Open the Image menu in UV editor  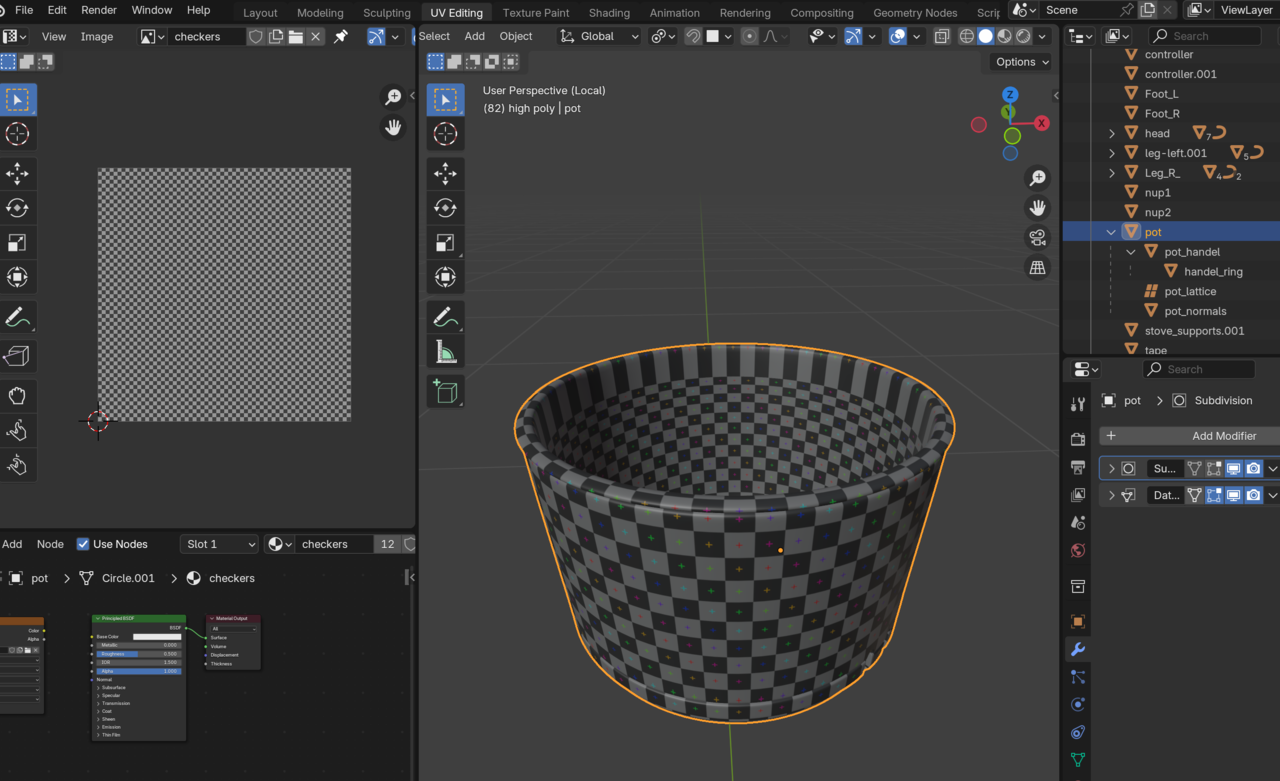[x=97, y=36]
